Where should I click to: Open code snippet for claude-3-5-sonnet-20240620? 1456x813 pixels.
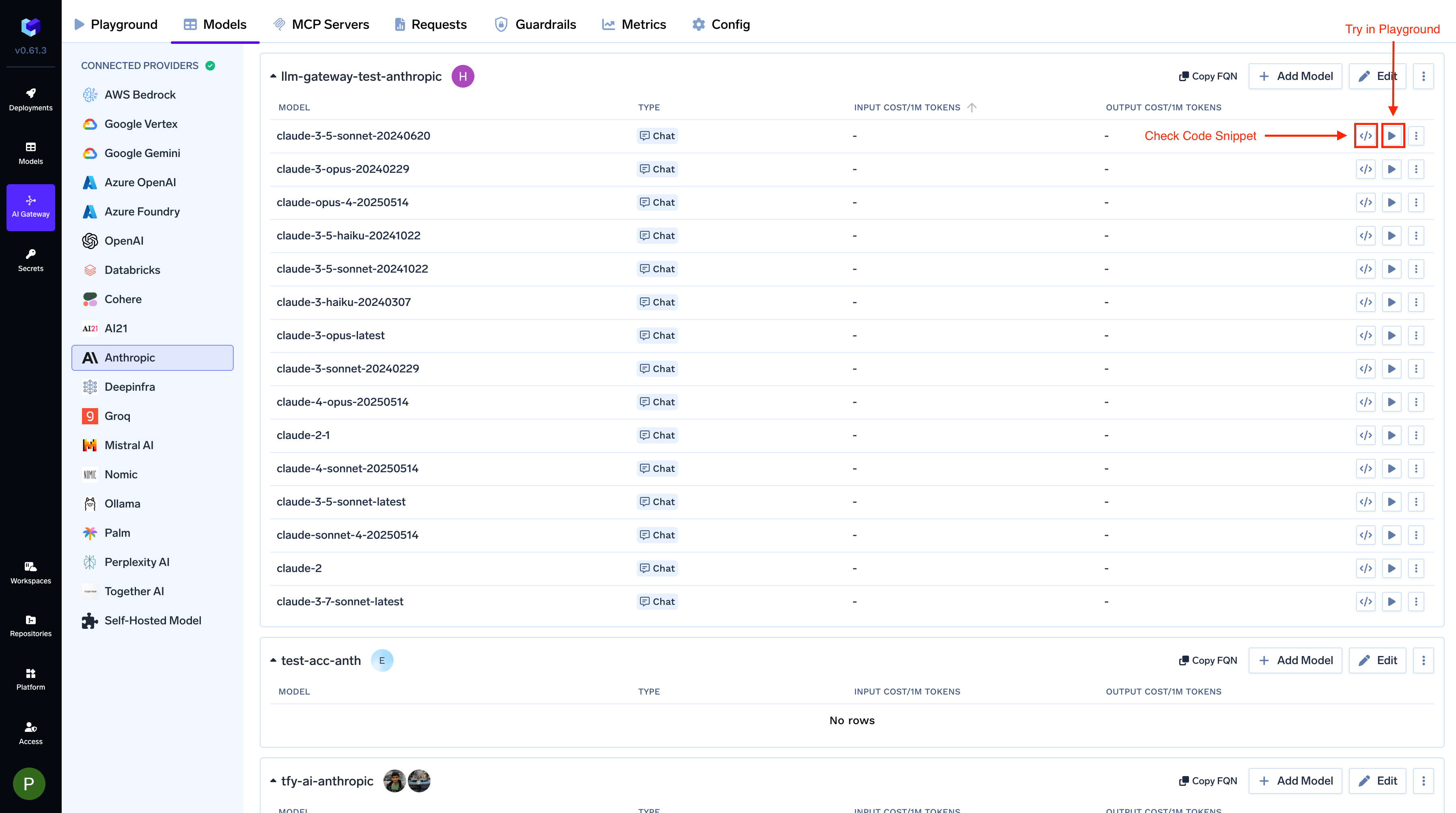pyautogui.click(x=1366, y=135)
